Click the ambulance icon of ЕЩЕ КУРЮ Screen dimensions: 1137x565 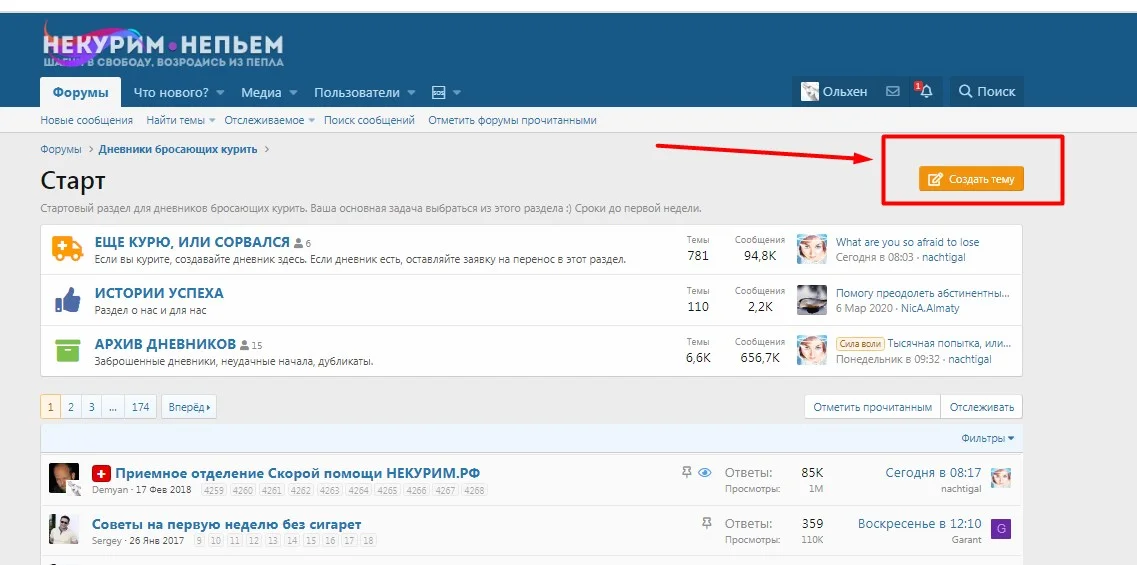[x=67, y=249]
